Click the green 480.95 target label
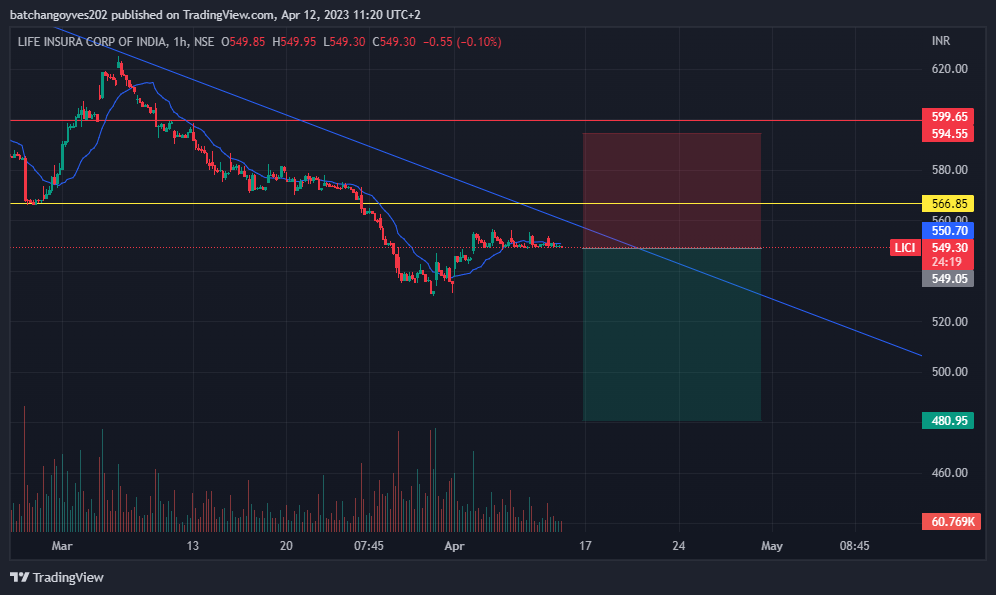This screenshot has height=595, width=996. (x=948, y=420)
